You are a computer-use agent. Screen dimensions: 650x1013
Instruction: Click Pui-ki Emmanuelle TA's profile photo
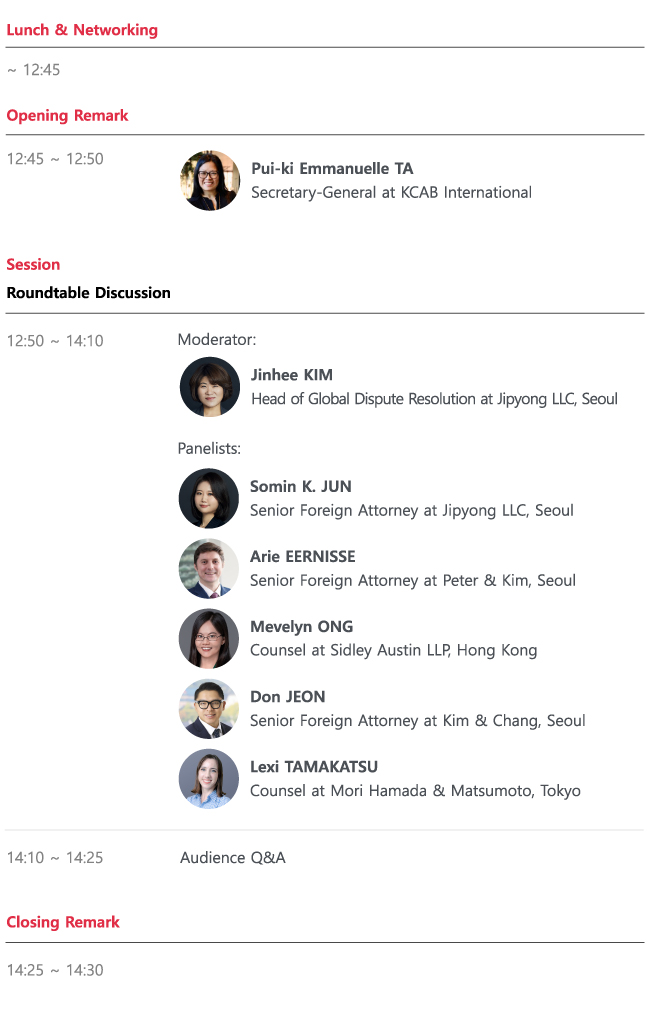tap(210, 181)
